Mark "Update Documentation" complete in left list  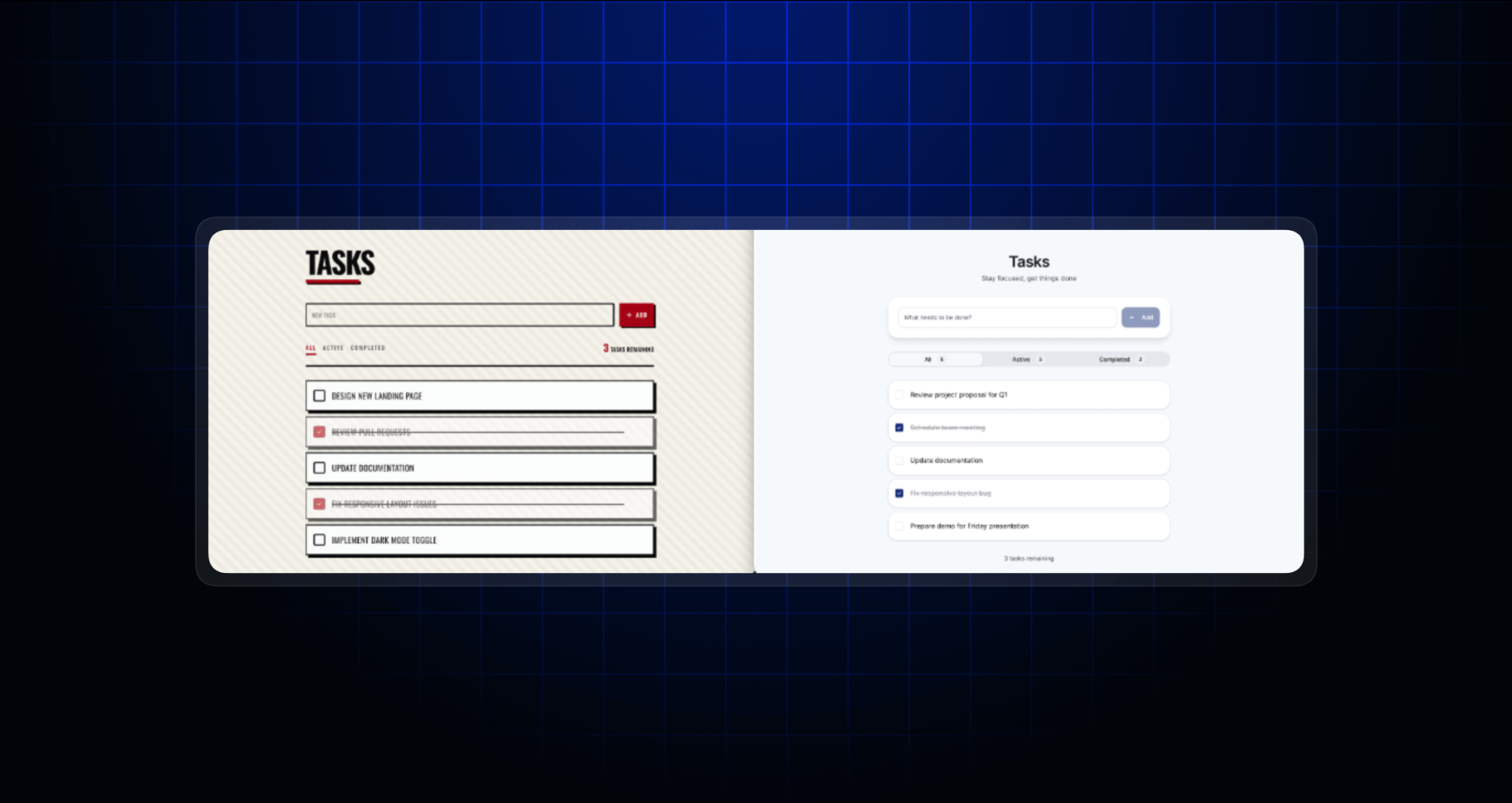tap(319, 467)
